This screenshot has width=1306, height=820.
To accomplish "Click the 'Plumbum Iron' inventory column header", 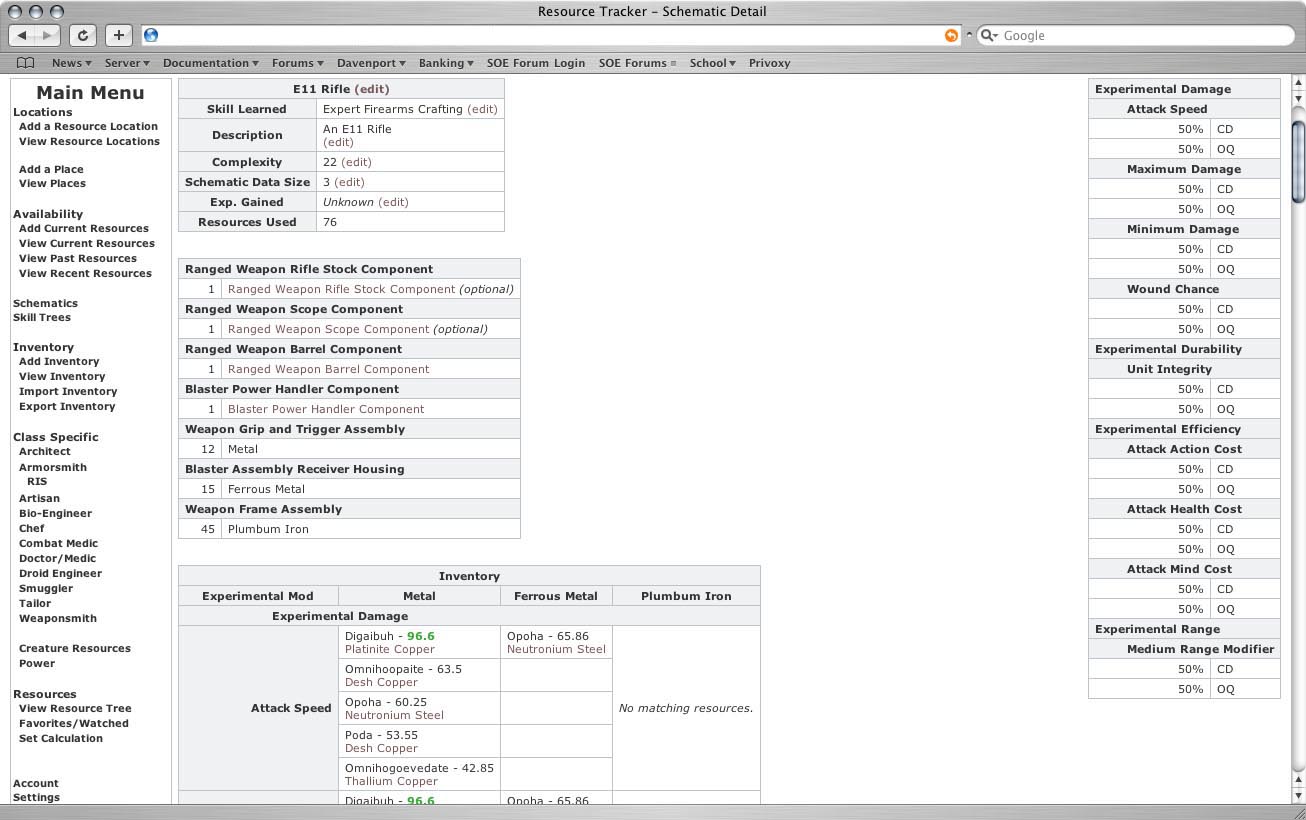I will (686, 596).
